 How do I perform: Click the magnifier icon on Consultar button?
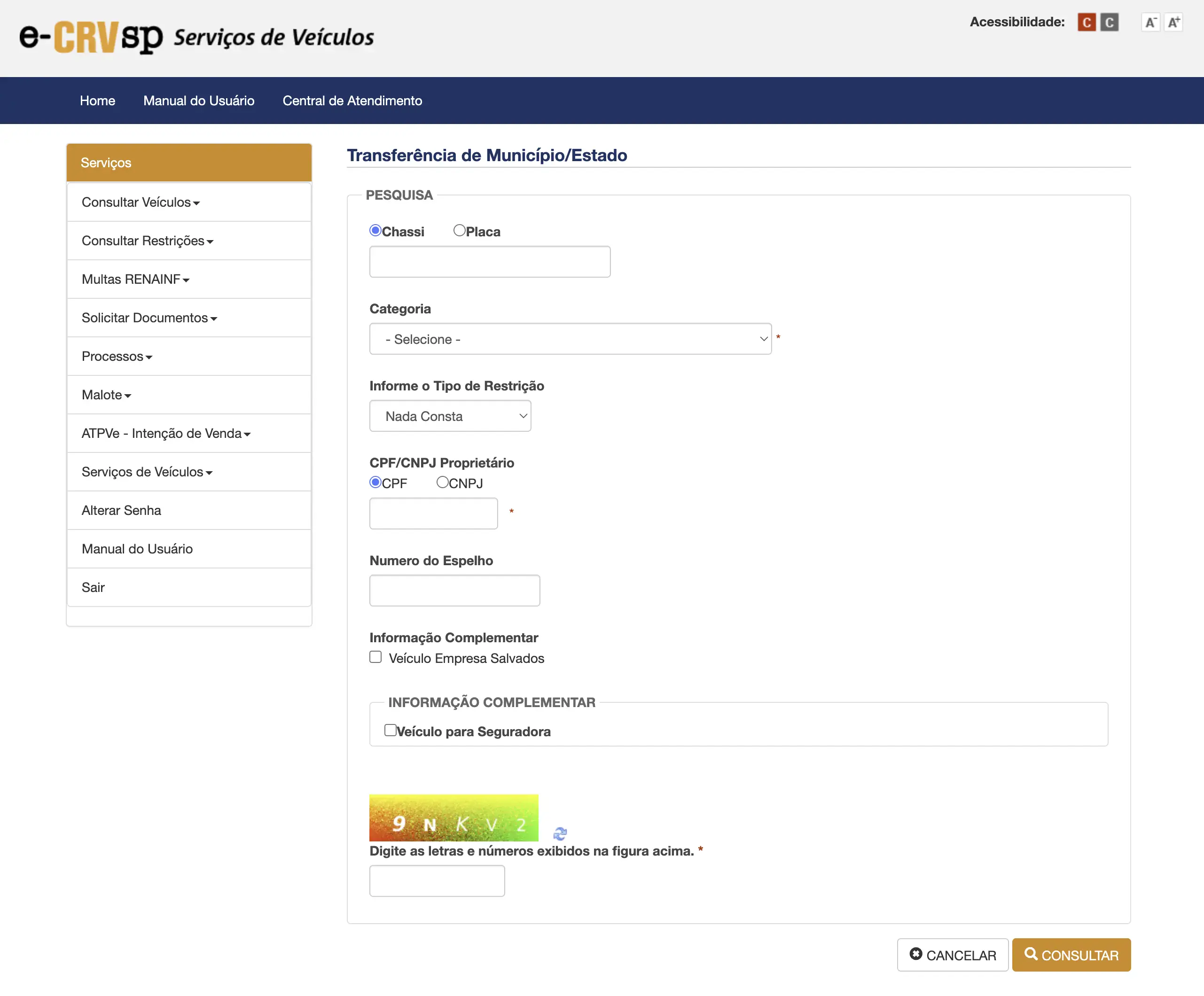(x=1032, y=955)
